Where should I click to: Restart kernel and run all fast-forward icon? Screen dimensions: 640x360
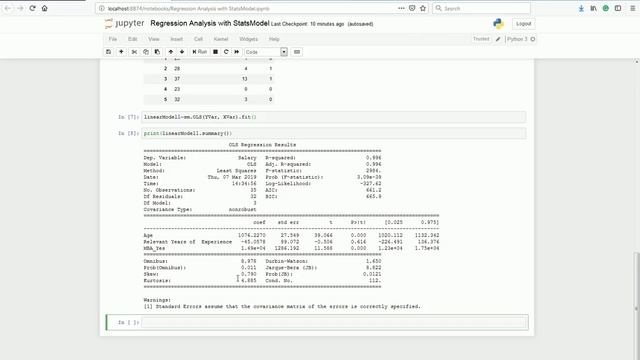[237, 52]
